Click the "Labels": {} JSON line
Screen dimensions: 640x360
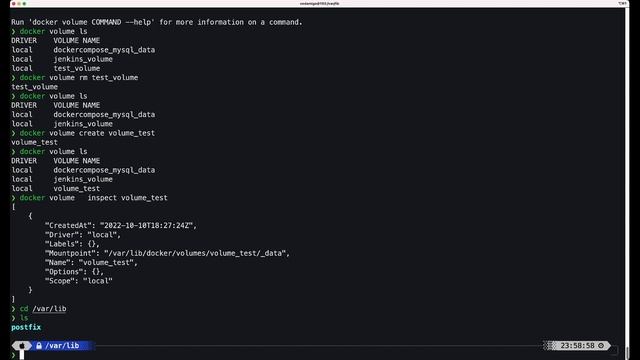click(x=72, y=244)
